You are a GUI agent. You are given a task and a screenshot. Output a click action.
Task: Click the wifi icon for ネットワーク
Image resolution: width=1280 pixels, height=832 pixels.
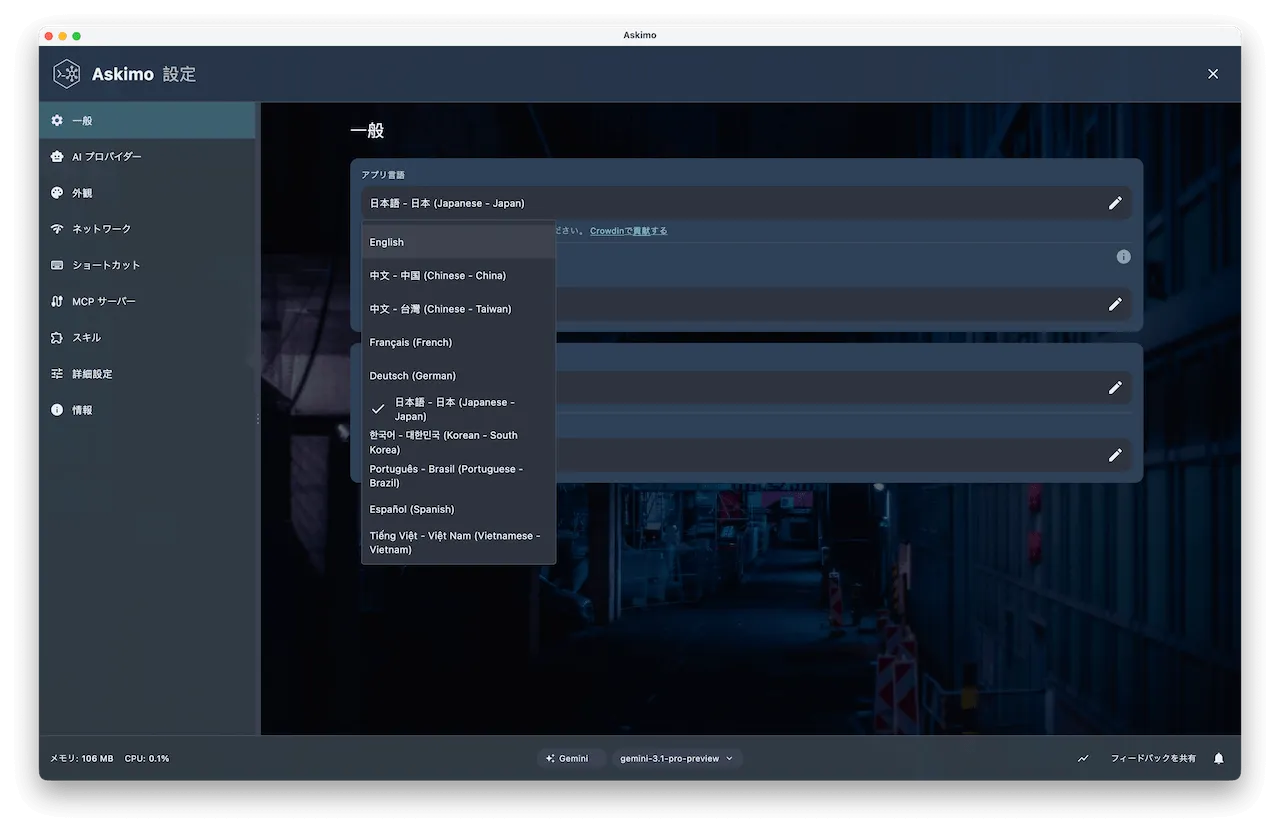[x=57, y=229]
